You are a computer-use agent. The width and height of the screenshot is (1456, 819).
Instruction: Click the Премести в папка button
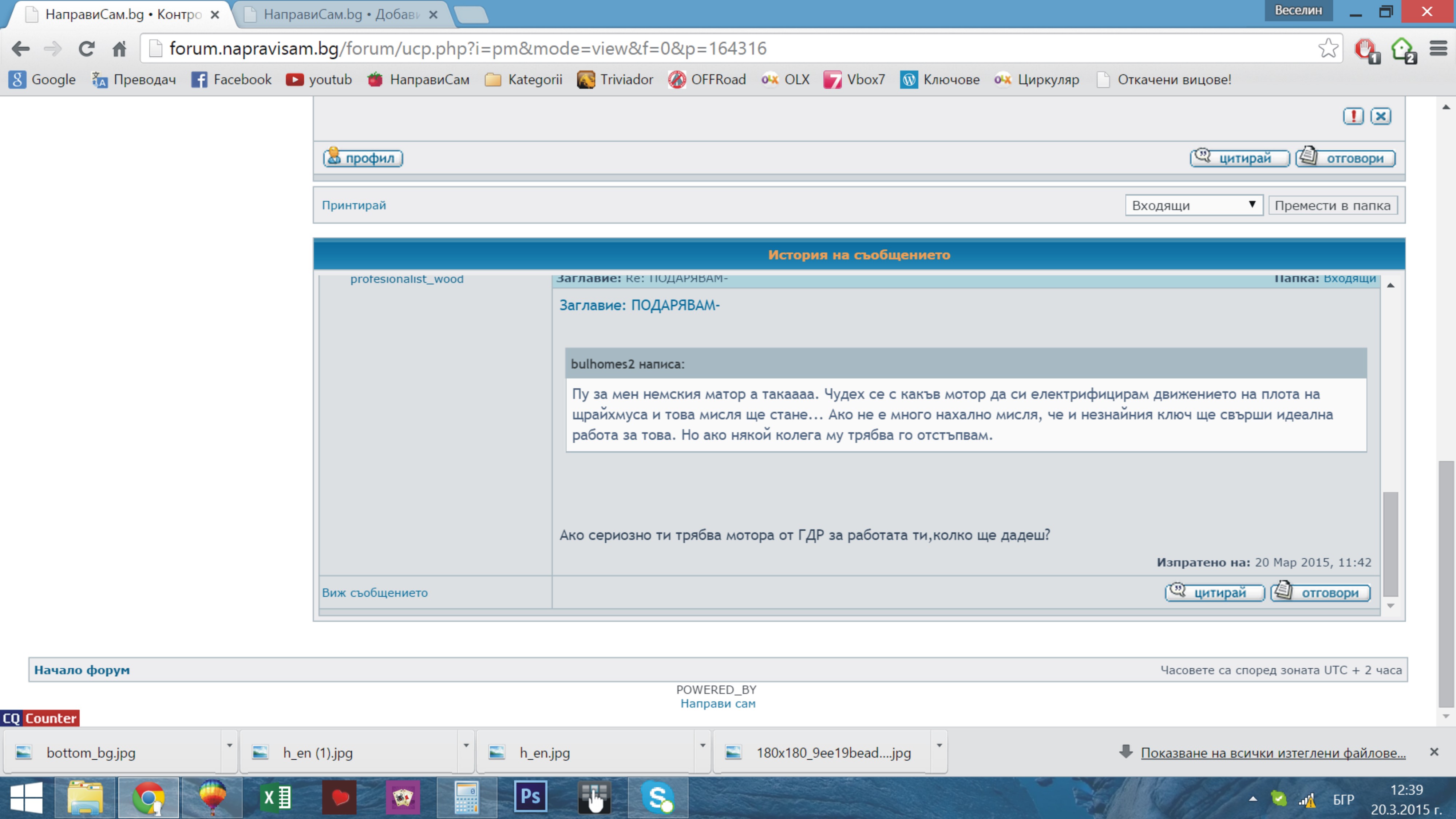point(1332,205)
